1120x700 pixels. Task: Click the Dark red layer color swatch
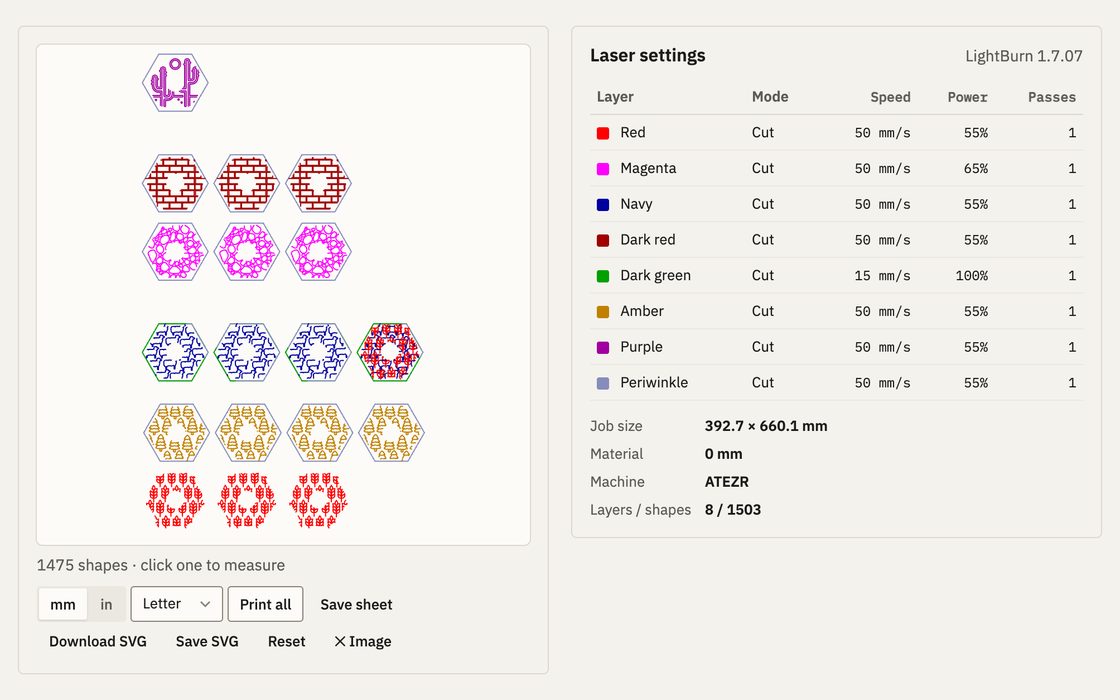603,240
